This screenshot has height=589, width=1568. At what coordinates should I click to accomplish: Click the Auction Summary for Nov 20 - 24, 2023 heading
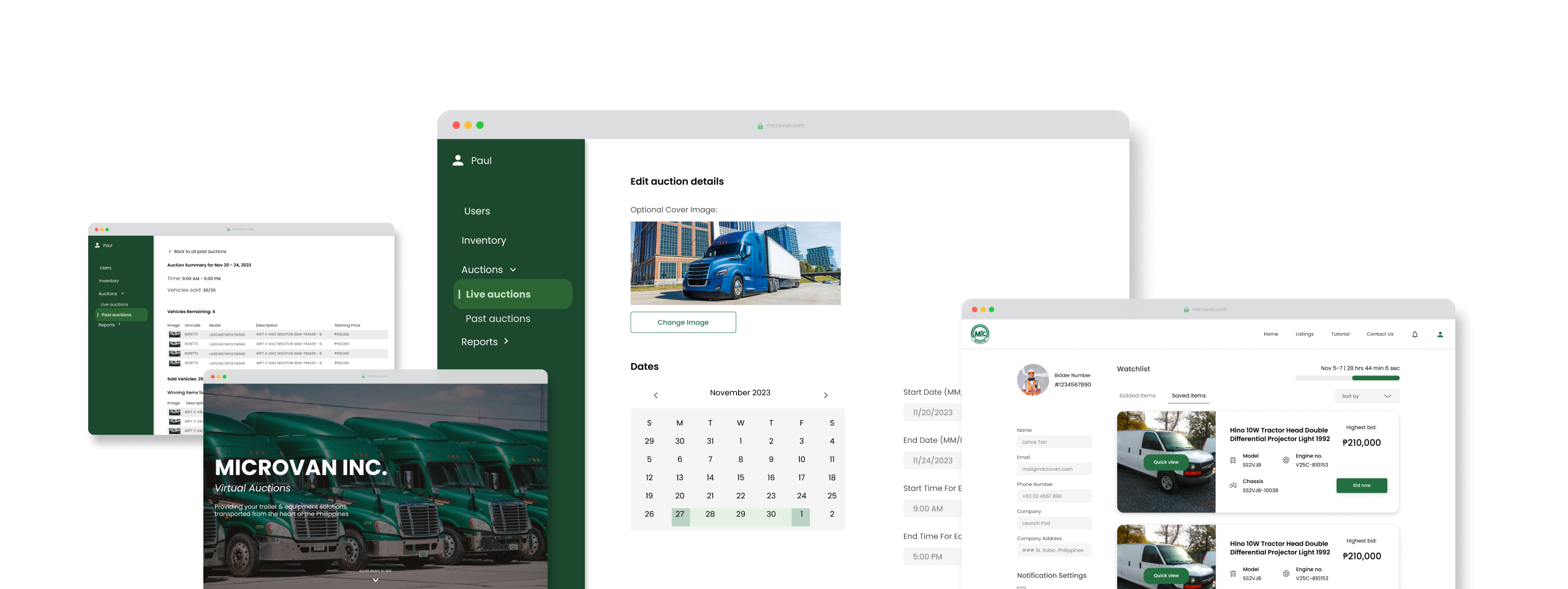pyautogui.click(x=209, y=265)
